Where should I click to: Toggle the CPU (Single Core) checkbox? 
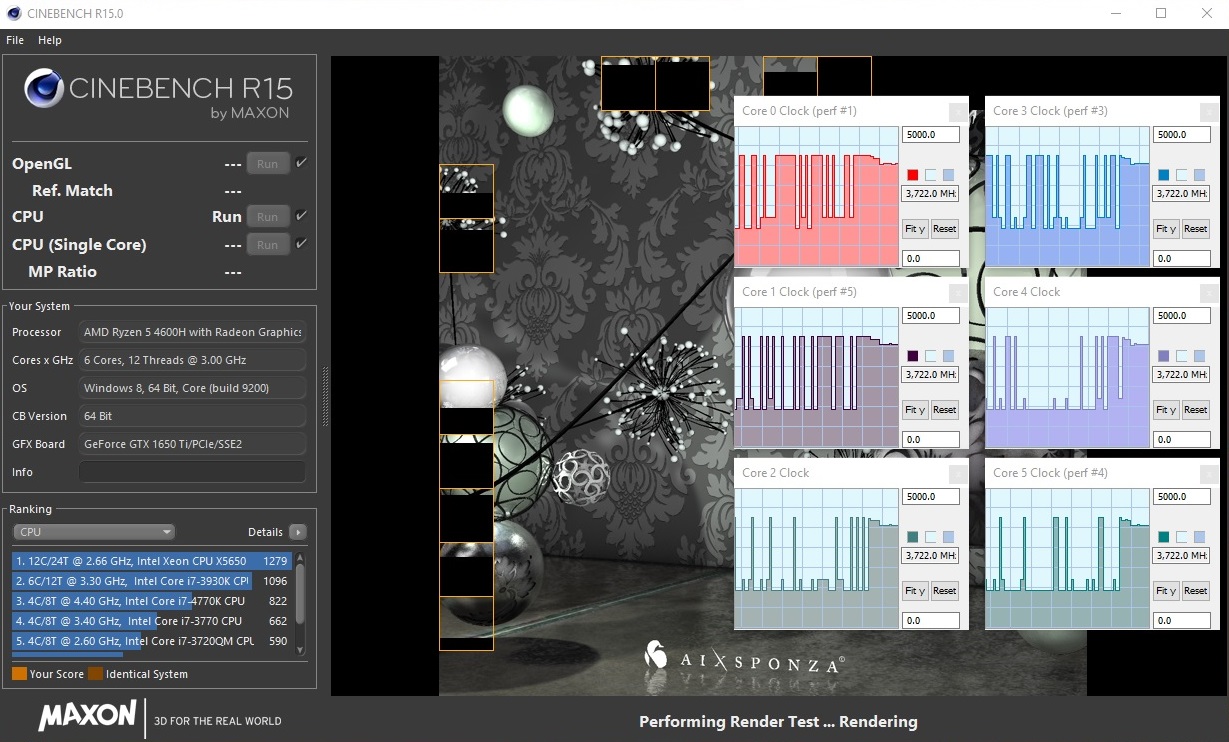pos(301,244)
